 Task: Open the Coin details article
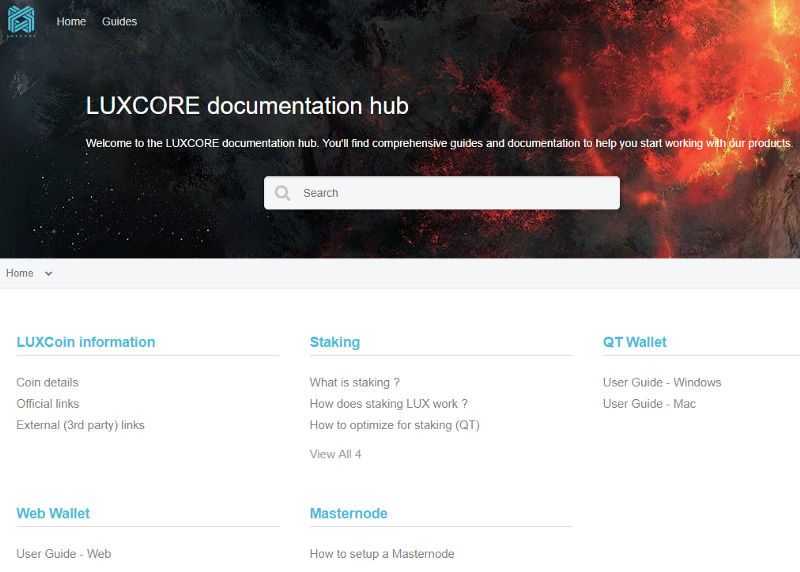tap(47, 382)
